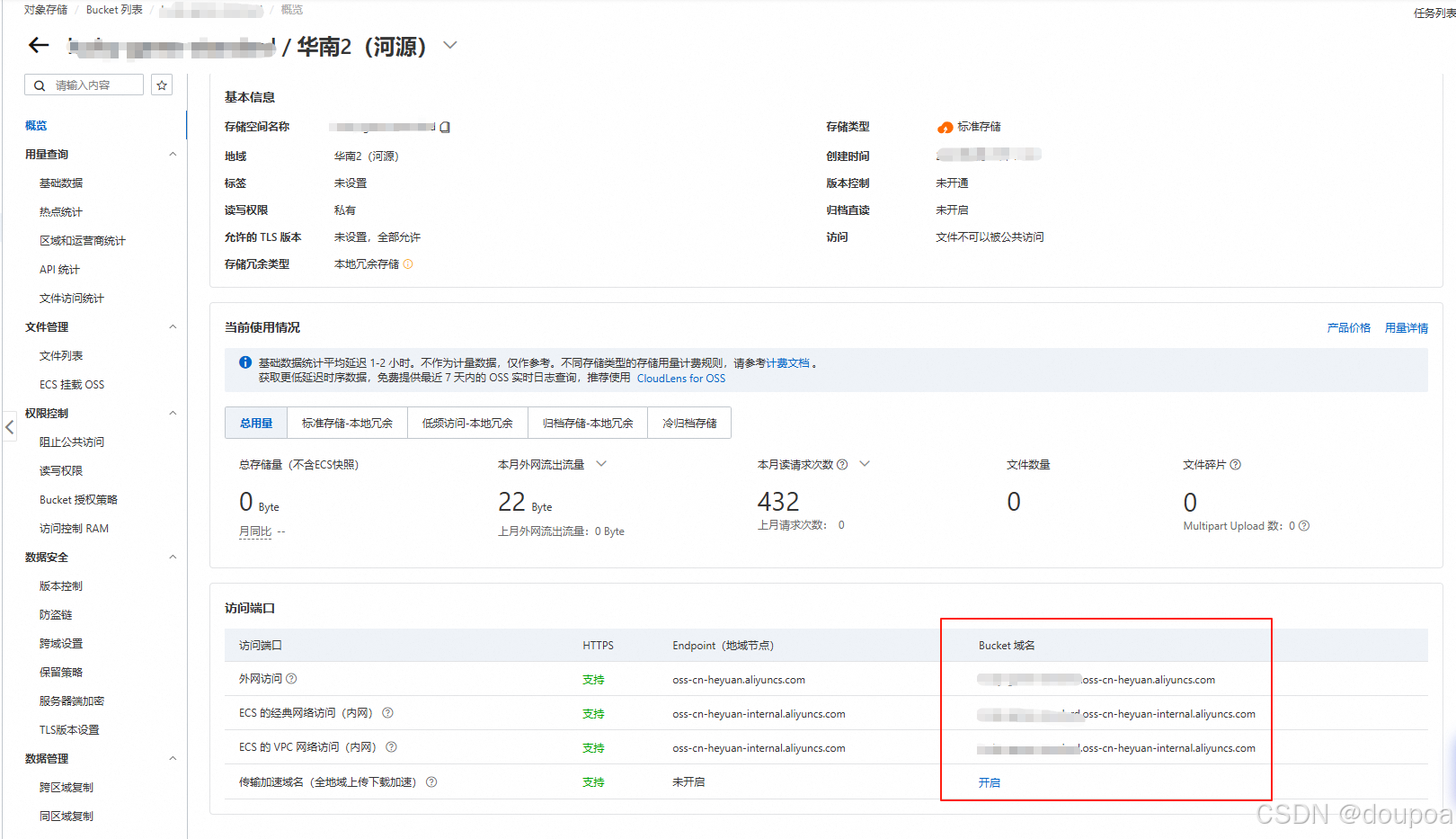Go to 对象存储 breadcrumb
Image resolution: width=1456 pixels, height=839 pixels.
[x=46, y=10]
